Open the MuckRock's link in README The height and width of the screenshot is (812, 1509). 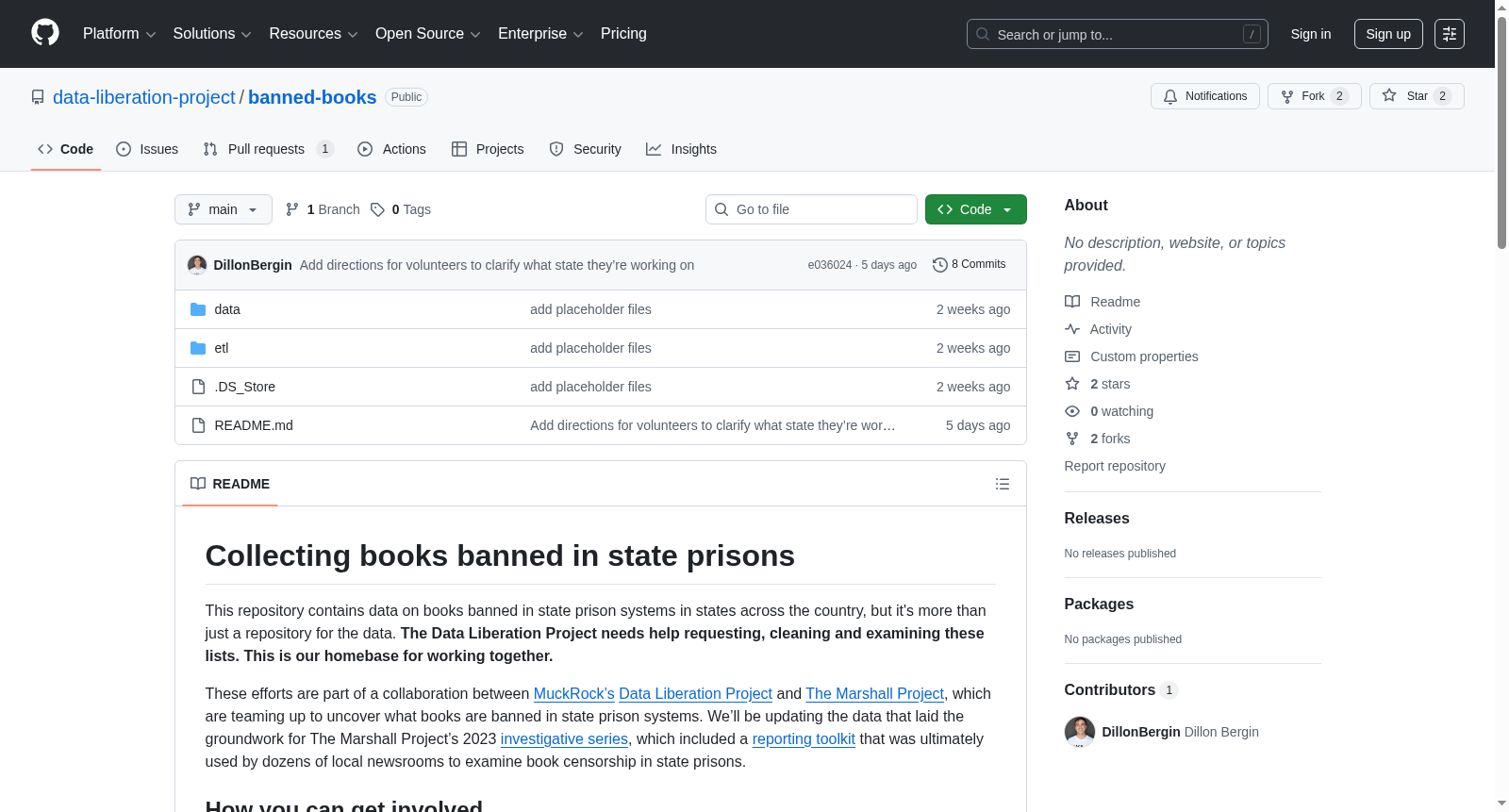[574, 694]
